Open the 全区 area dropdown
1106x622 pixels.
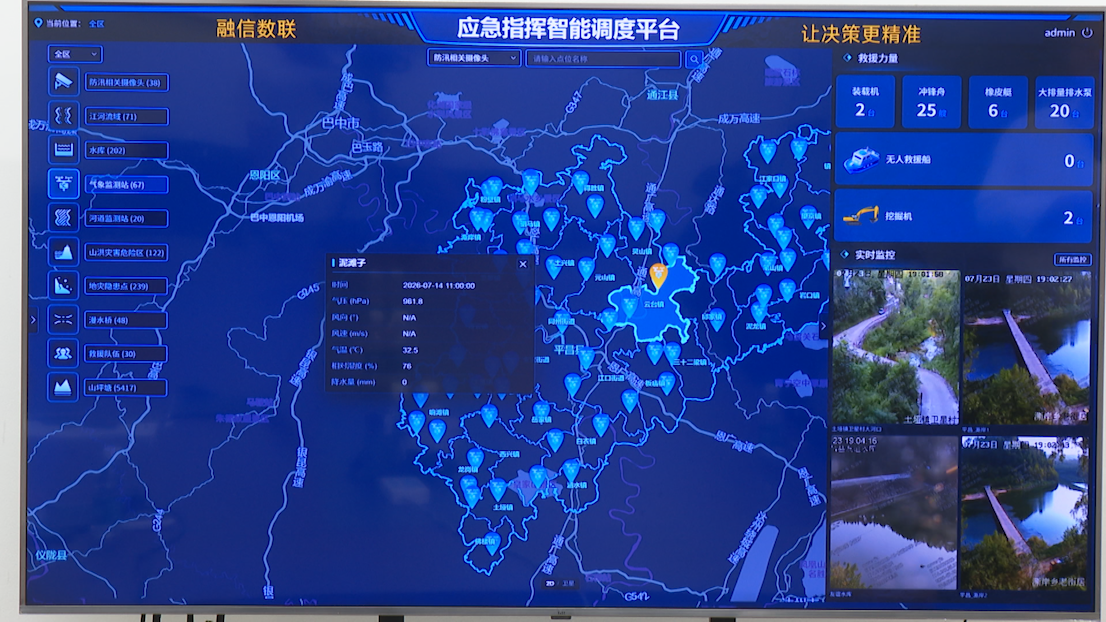(x=75, y=54)
